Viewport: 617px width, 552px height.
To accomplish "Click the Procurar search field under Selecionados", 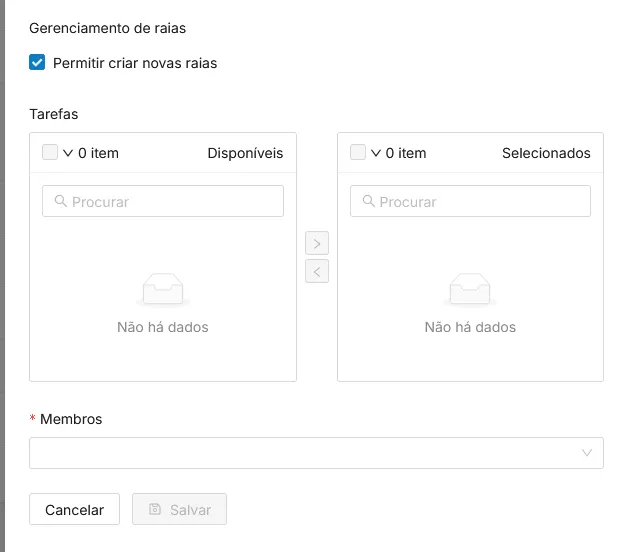I will click(x=470, y=201).
